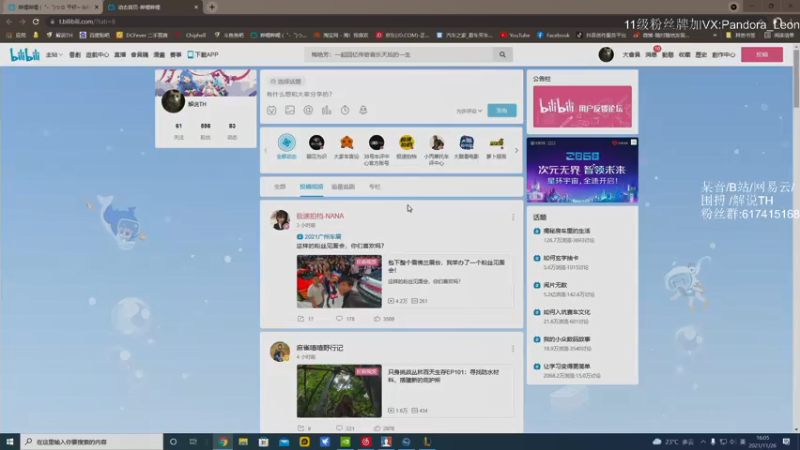
Task: Expand the 主站 dropdown in navigation
Action: point(54,55)
